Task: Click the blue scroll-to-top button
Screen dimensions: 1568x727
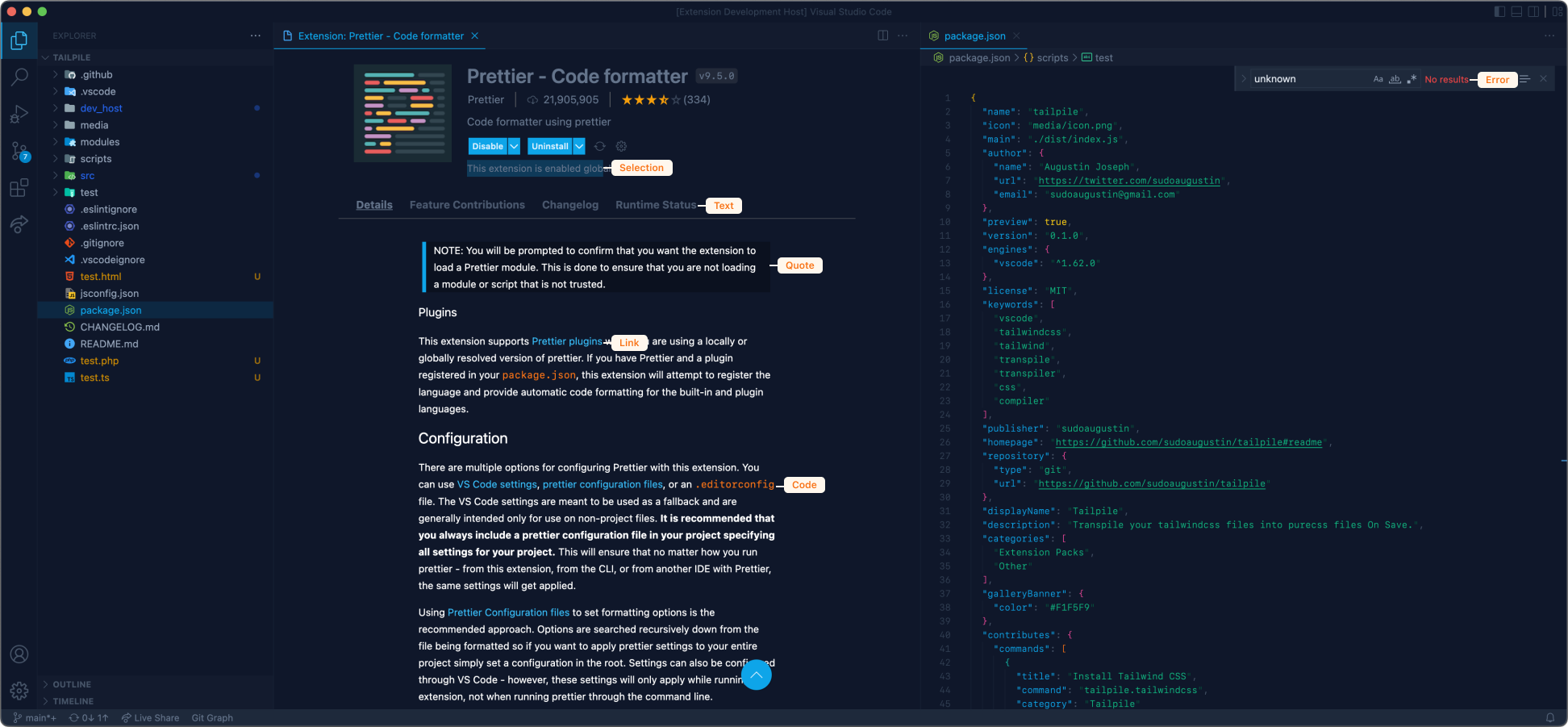Action: [x=756, y=675]
